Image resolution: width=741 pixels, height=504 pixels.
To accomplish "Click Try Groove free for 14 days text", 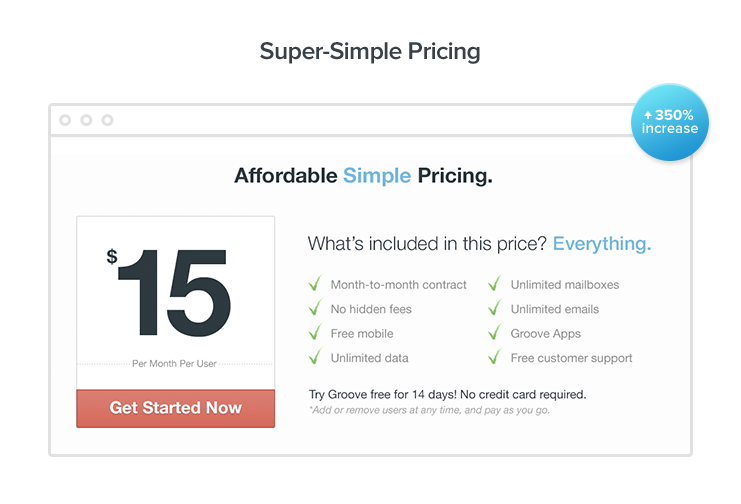I will 448,394.
